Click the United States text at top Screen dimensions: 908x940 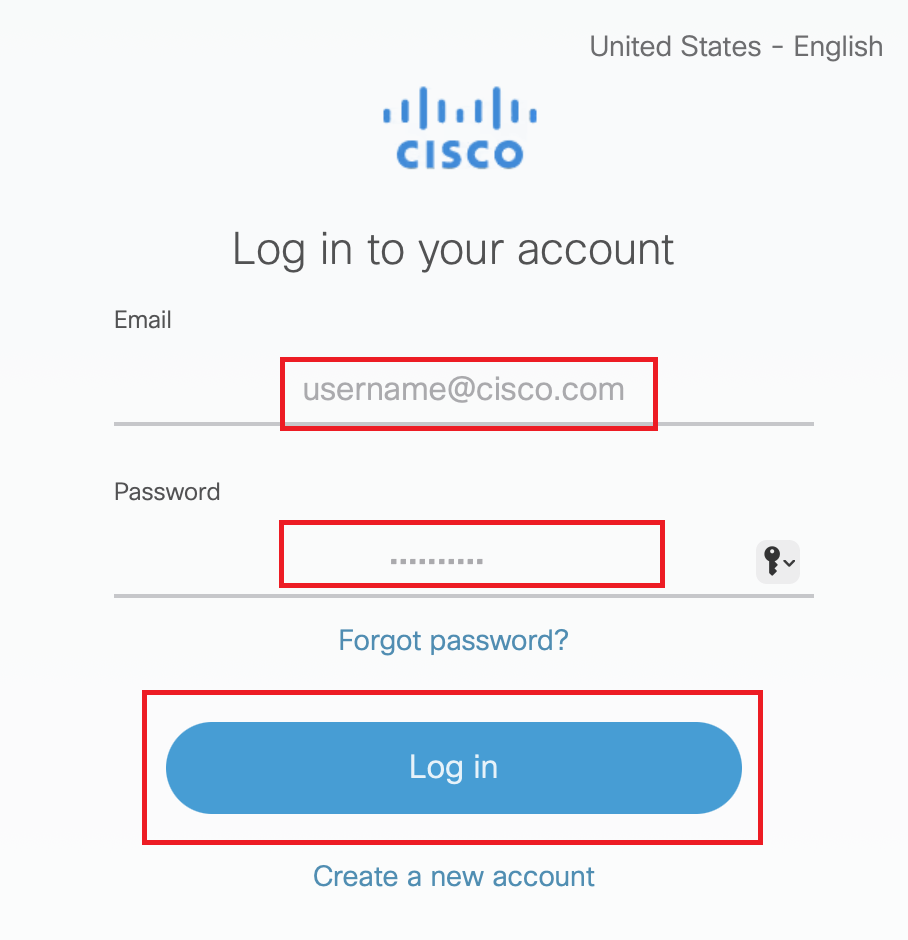tap(675, 47)
